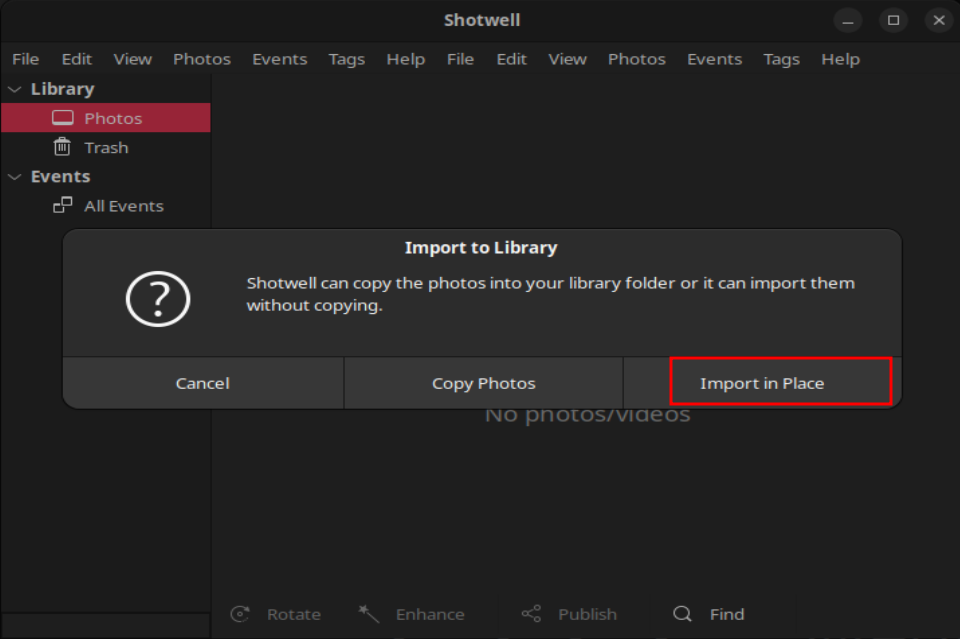Open the File menu right after a Help menu
Viewport: 960px width, 639px height.
460,59
